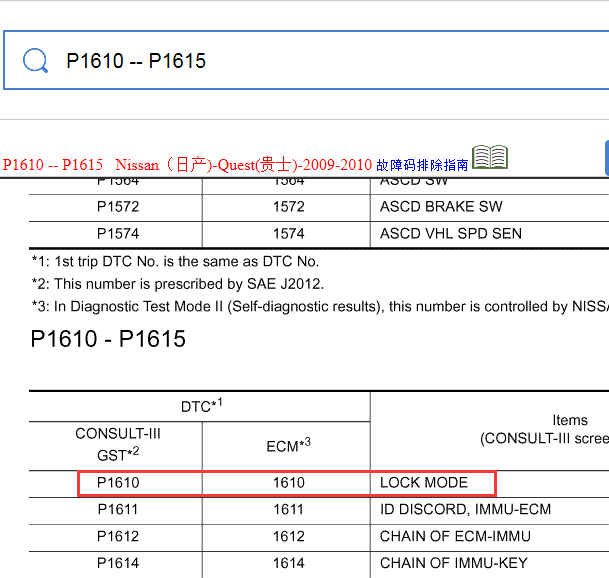The width and height of the screenshot is (609, 578).
Task: Select the 1572 ECM code cell
Action: 289,207
